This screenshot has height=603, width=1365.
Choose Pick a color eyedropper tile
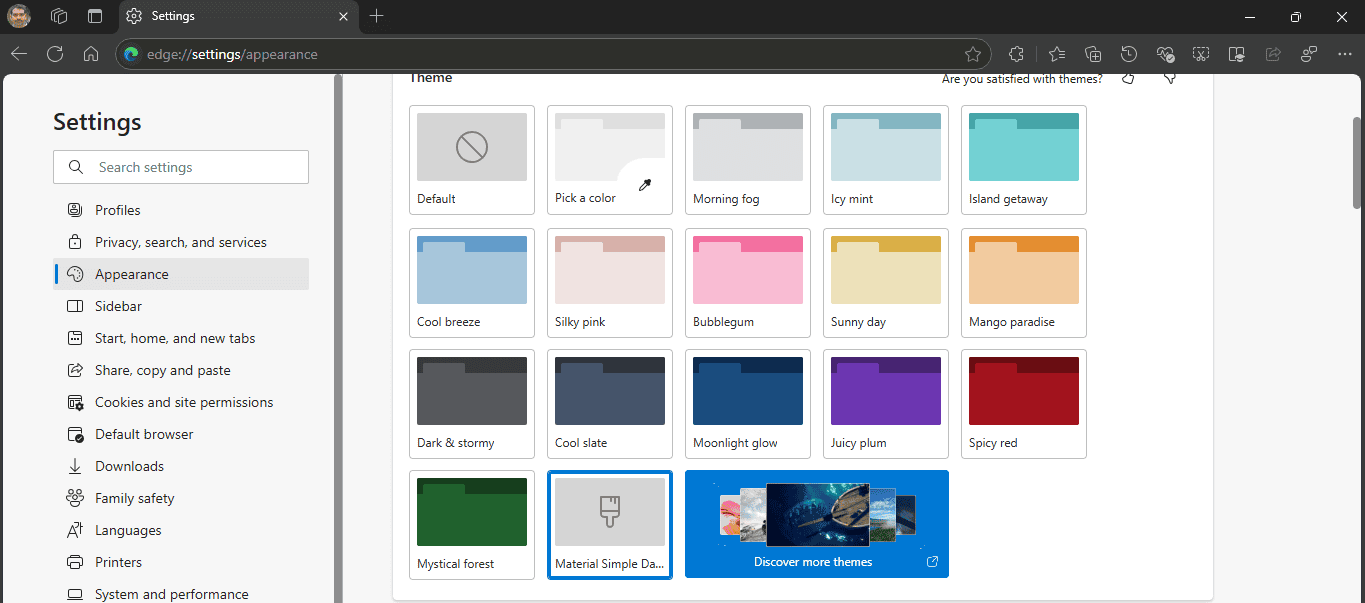(x=610, y=159)
